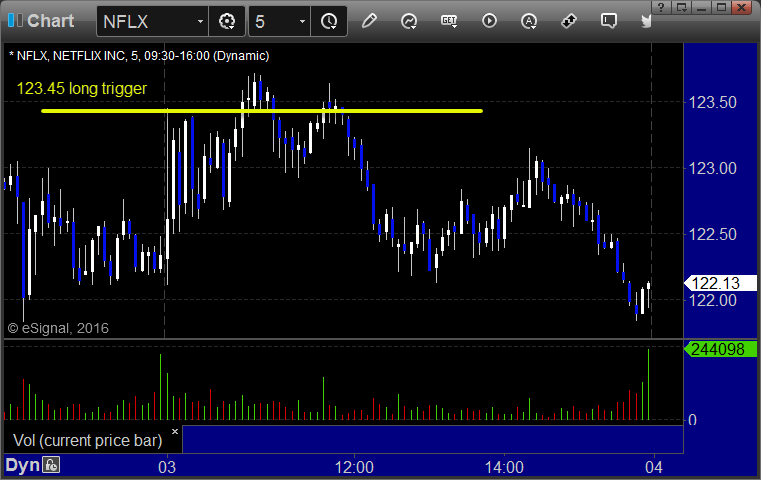The width and height of the screenshot is (761, 480).
Task: Click the 04 date axis label
Action: (654, 467)
